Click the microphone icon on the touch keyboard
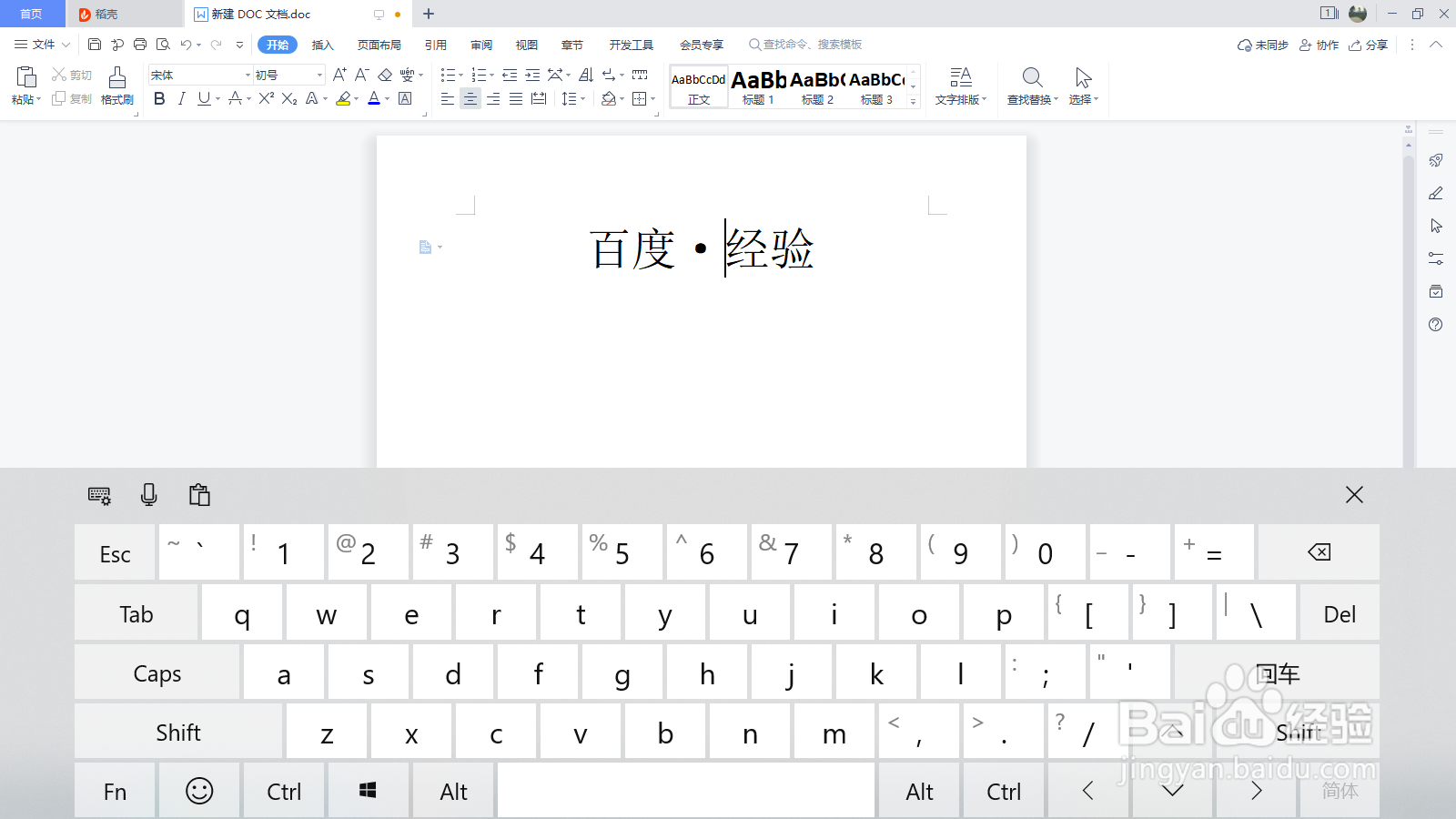1456x819 pixels. click(x=149, y=494)
